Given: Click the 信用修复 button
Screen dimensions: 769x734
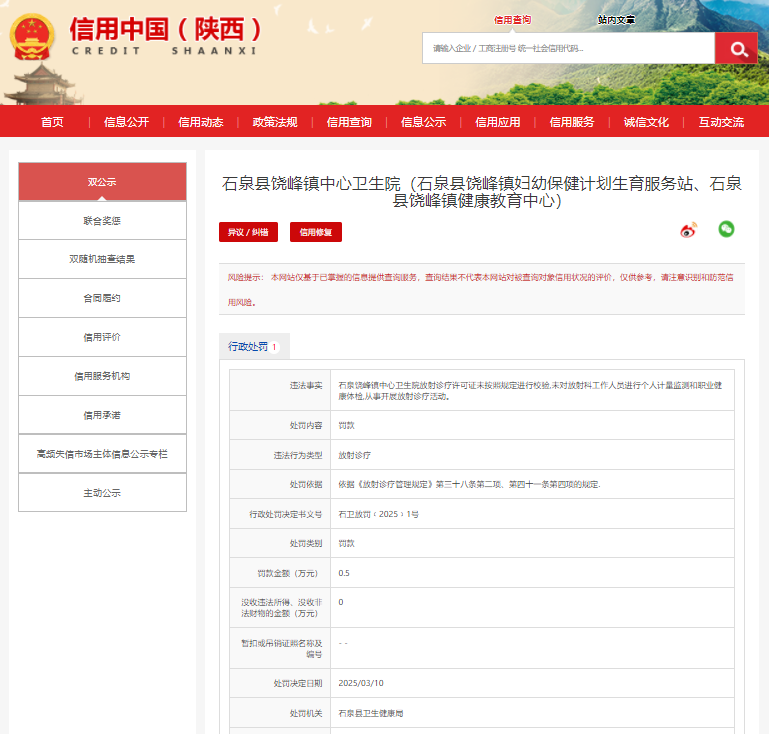Looking at the screenshot, I should [316, 232].
